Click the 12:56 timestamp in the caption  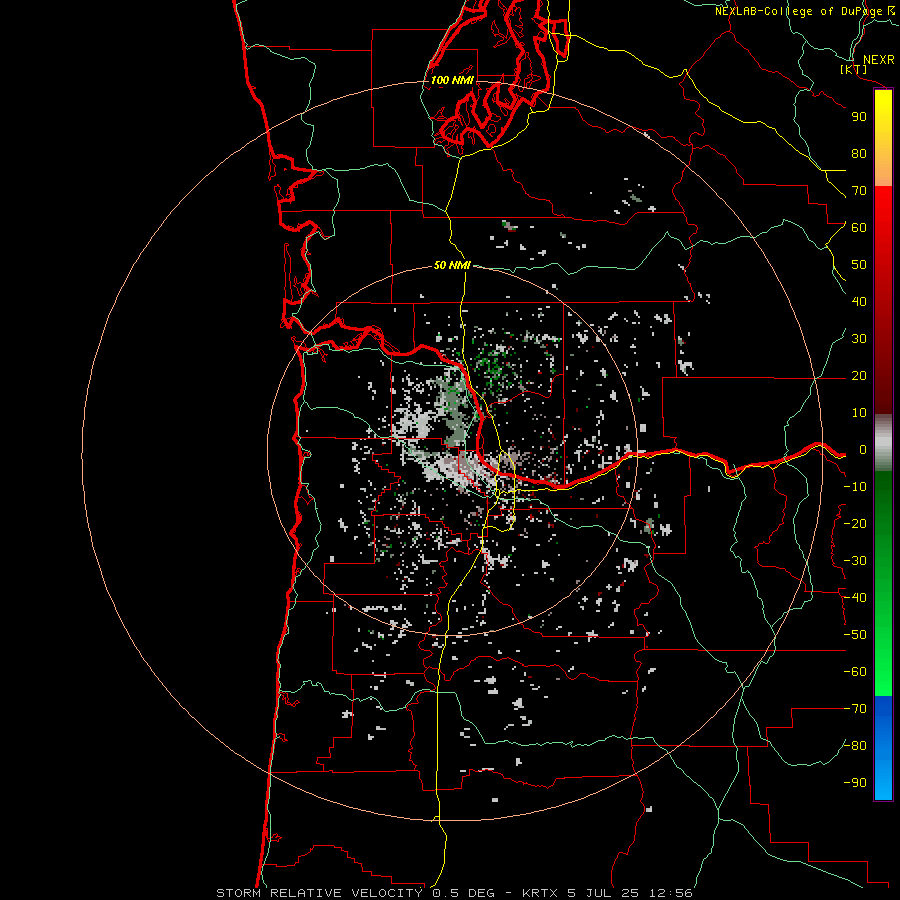click(670, 893)
